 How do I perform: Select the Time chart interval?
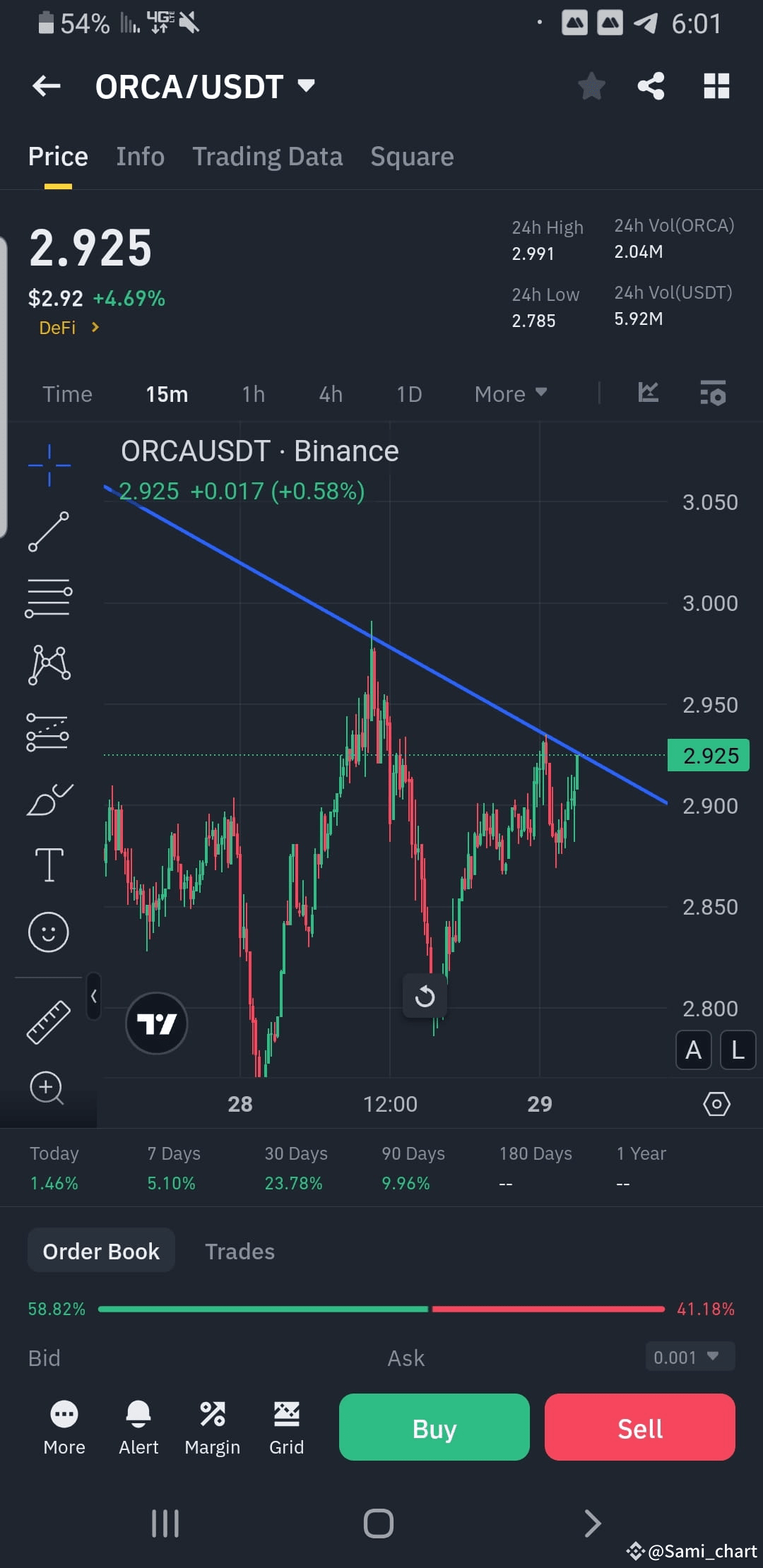[67, 394]
